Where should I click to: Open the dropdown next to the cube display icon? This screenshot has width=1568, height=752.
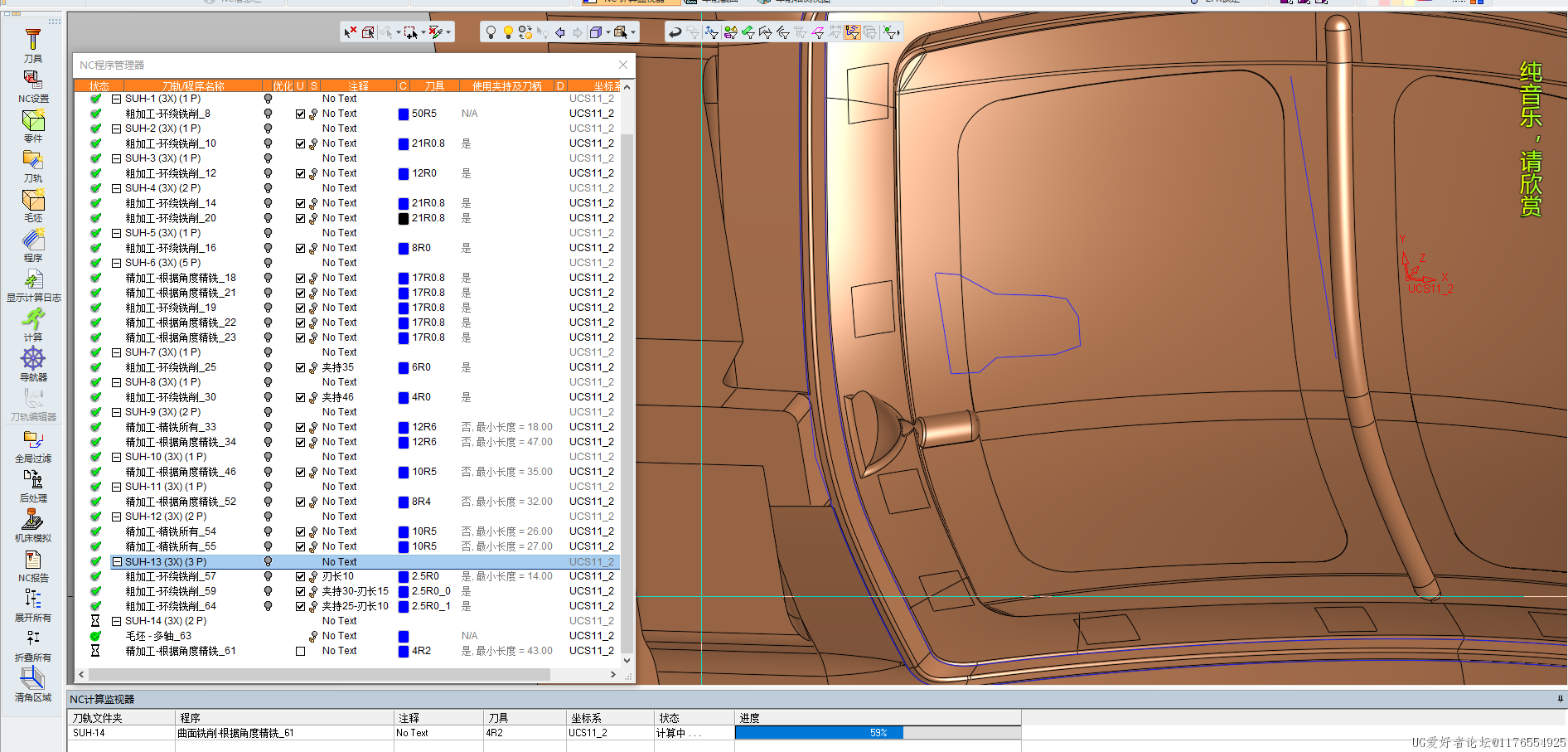click(x=607, y=32)
